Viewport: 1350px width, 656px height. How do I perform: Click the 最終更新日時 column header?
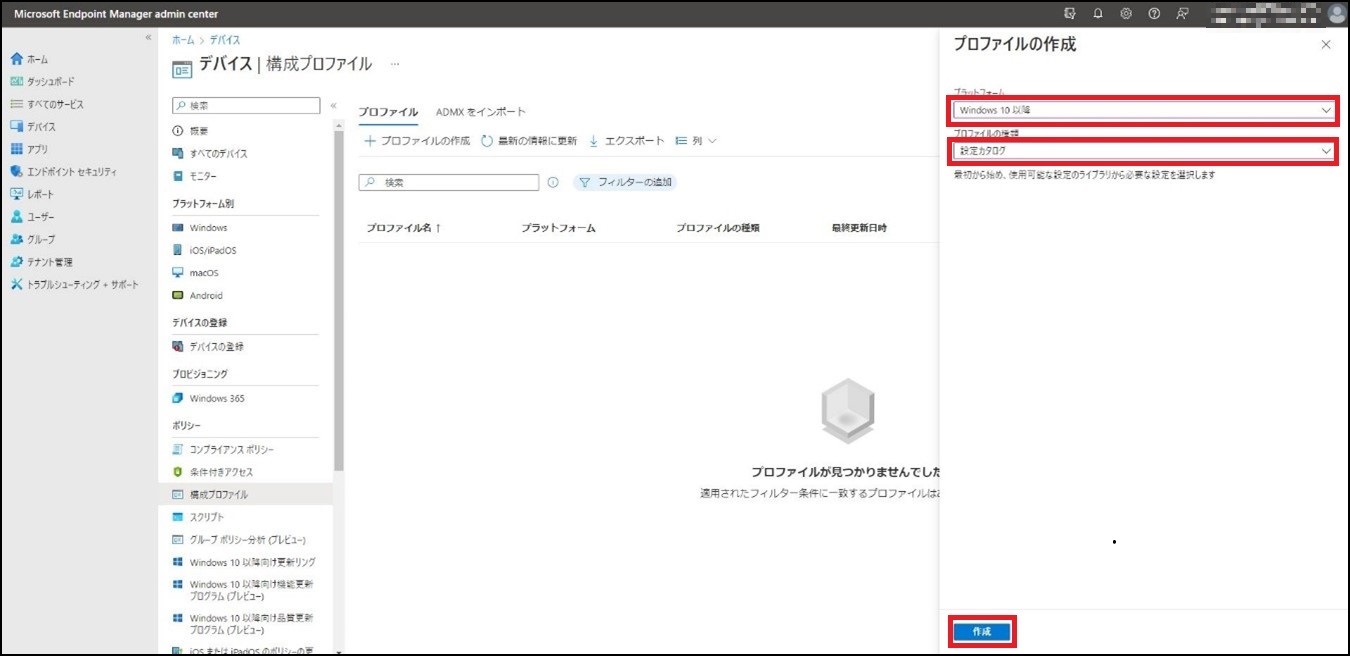(x=859, y=228)
